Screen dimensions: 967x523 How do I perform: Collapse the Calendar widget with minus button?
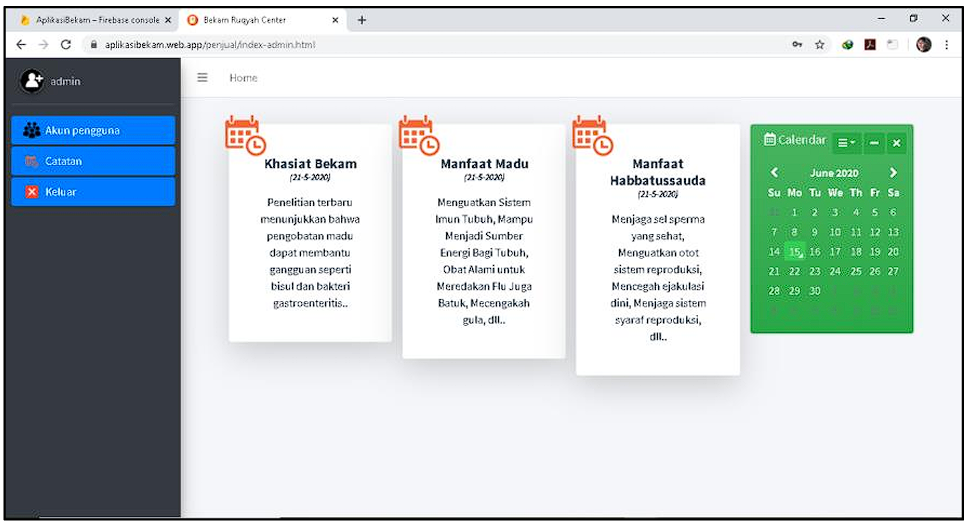pos(874,143)
